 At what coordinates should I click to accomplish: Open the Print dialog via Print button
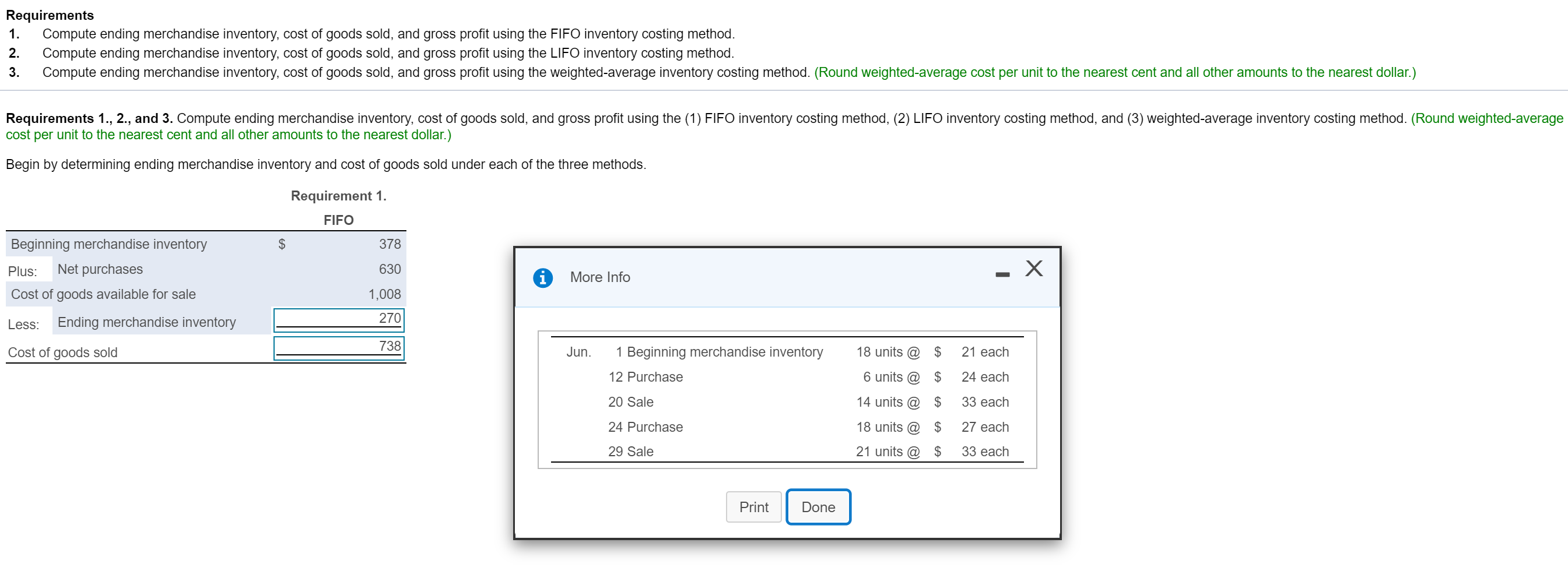point(753,506)
